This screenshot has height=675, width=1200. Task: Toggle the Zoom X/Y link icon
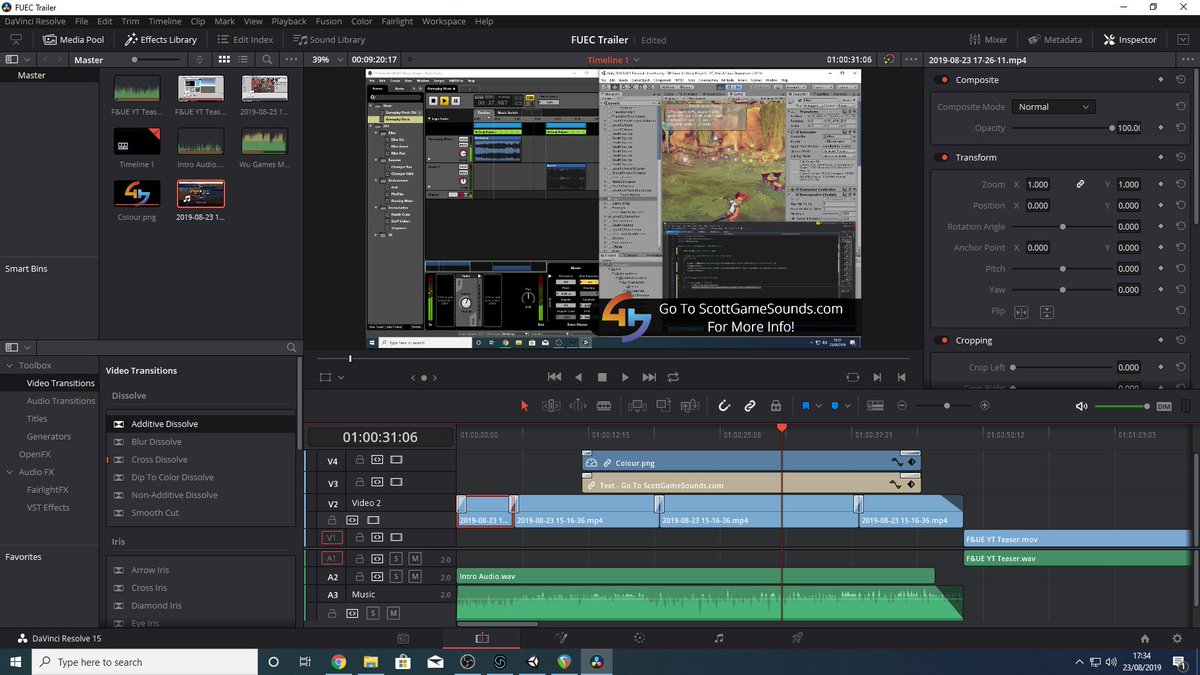pos(1080,184)
